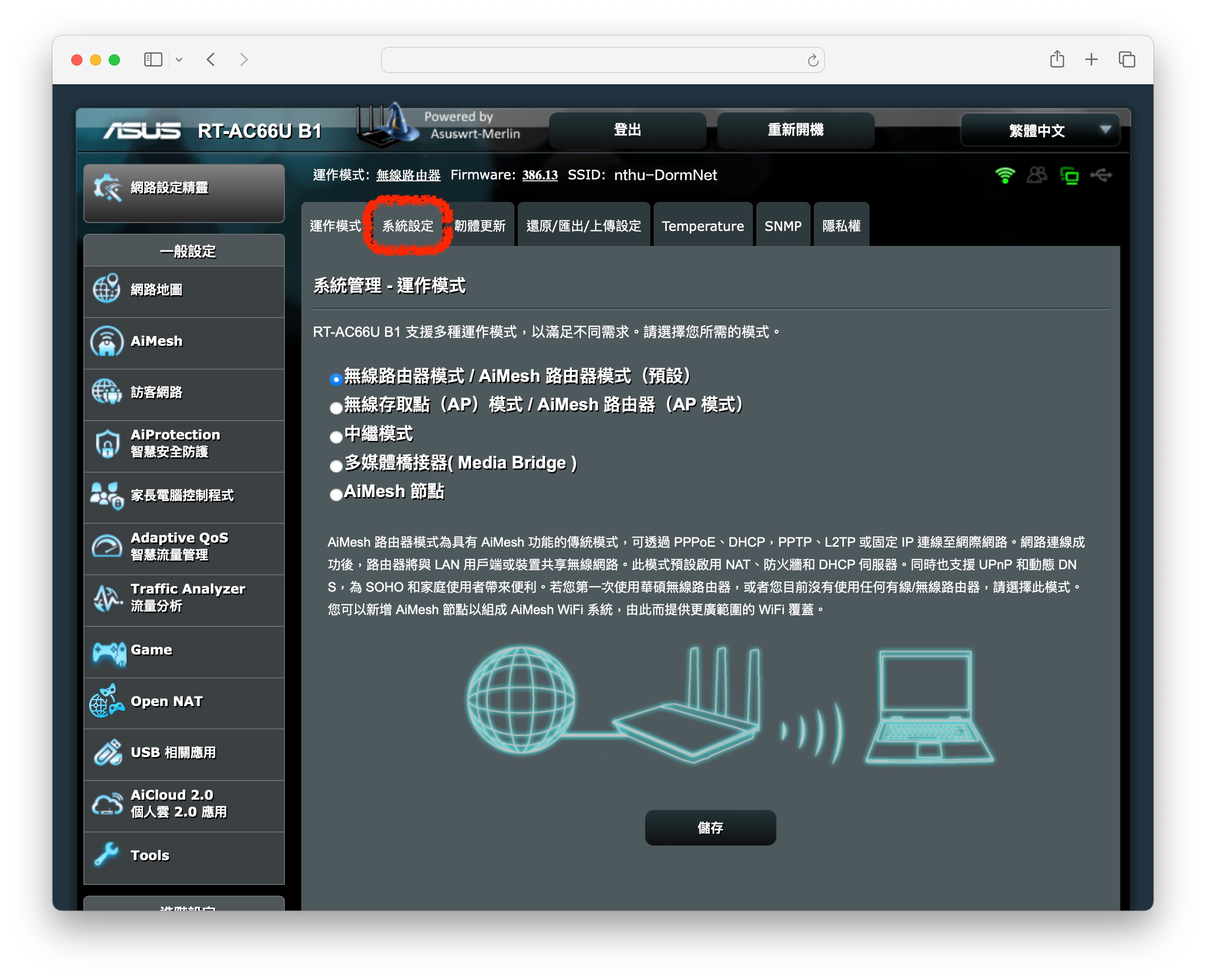Switch to the 系統設定 tab
Screen dimensions: 1206x980
click(x=407, y=226)
